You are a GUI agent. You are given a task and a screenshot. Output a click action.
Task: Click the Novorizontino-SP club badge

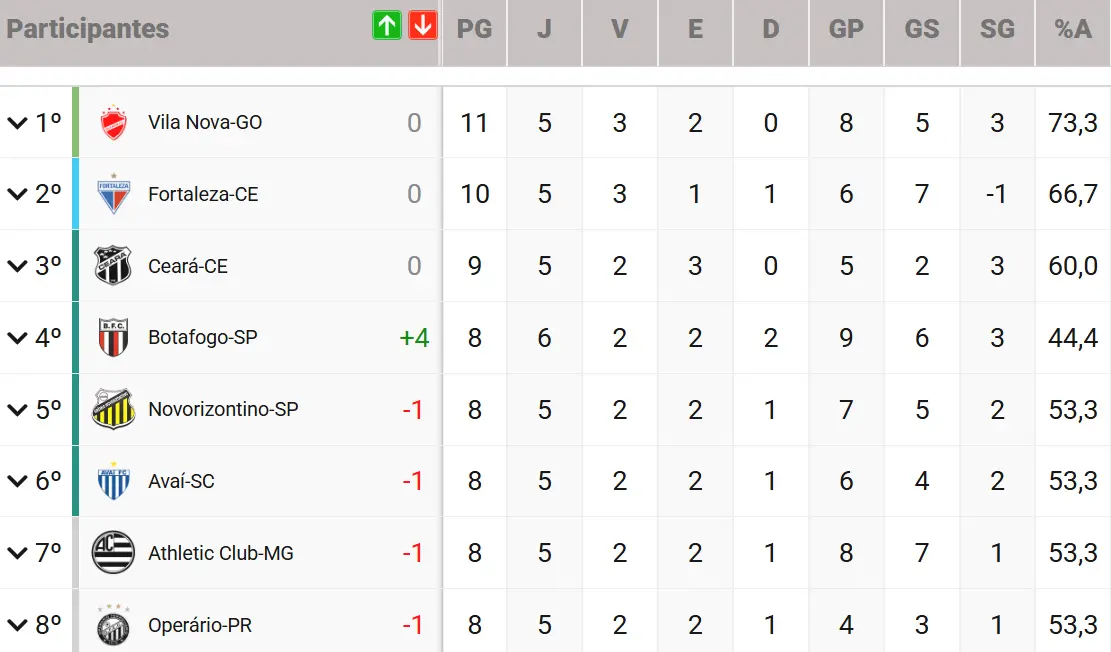tap(113, 409)
